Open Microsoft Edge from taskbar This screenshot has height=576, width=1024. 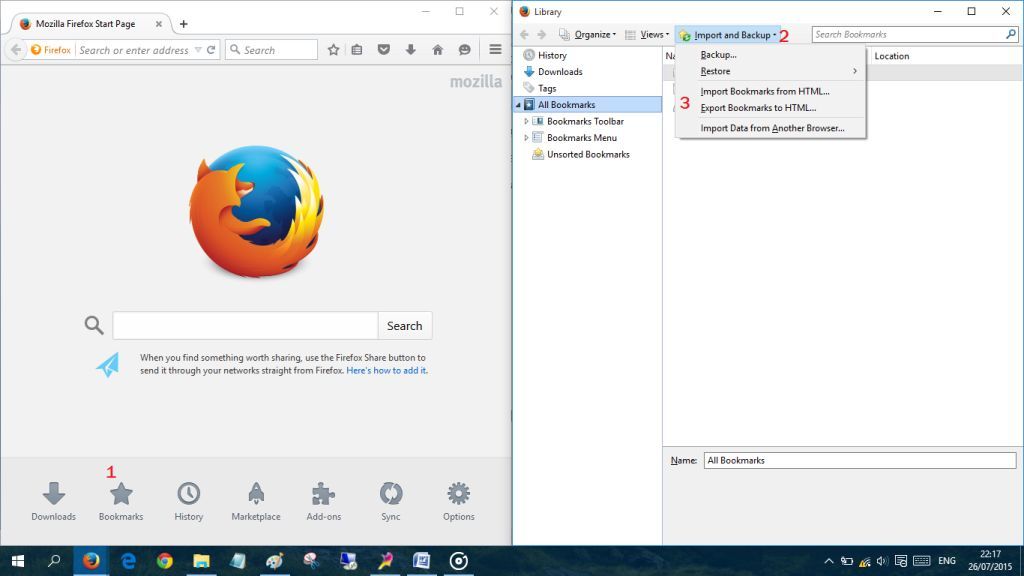click(128, 561)
